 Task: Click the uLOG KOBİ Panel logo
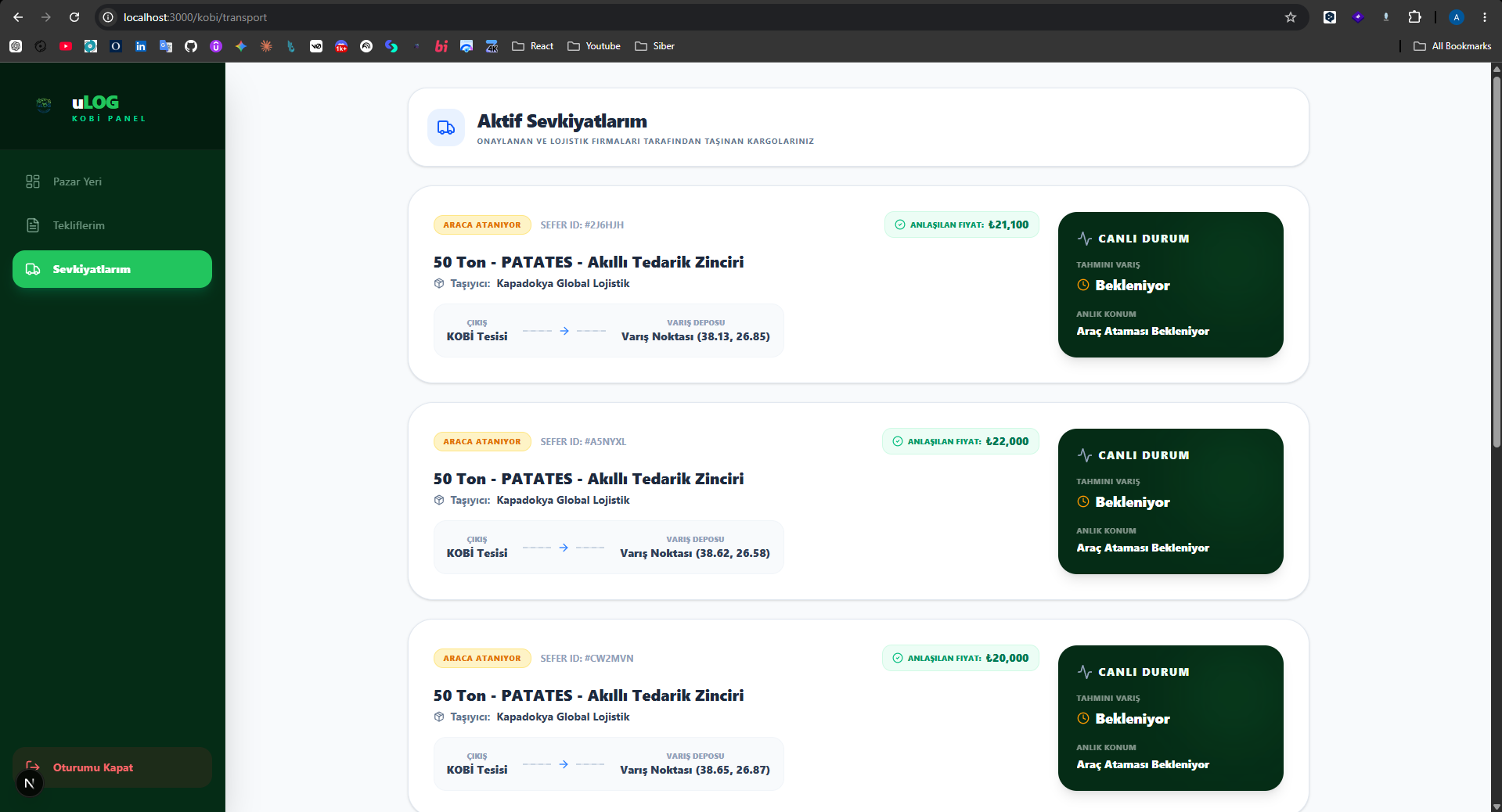pos(91,107)
